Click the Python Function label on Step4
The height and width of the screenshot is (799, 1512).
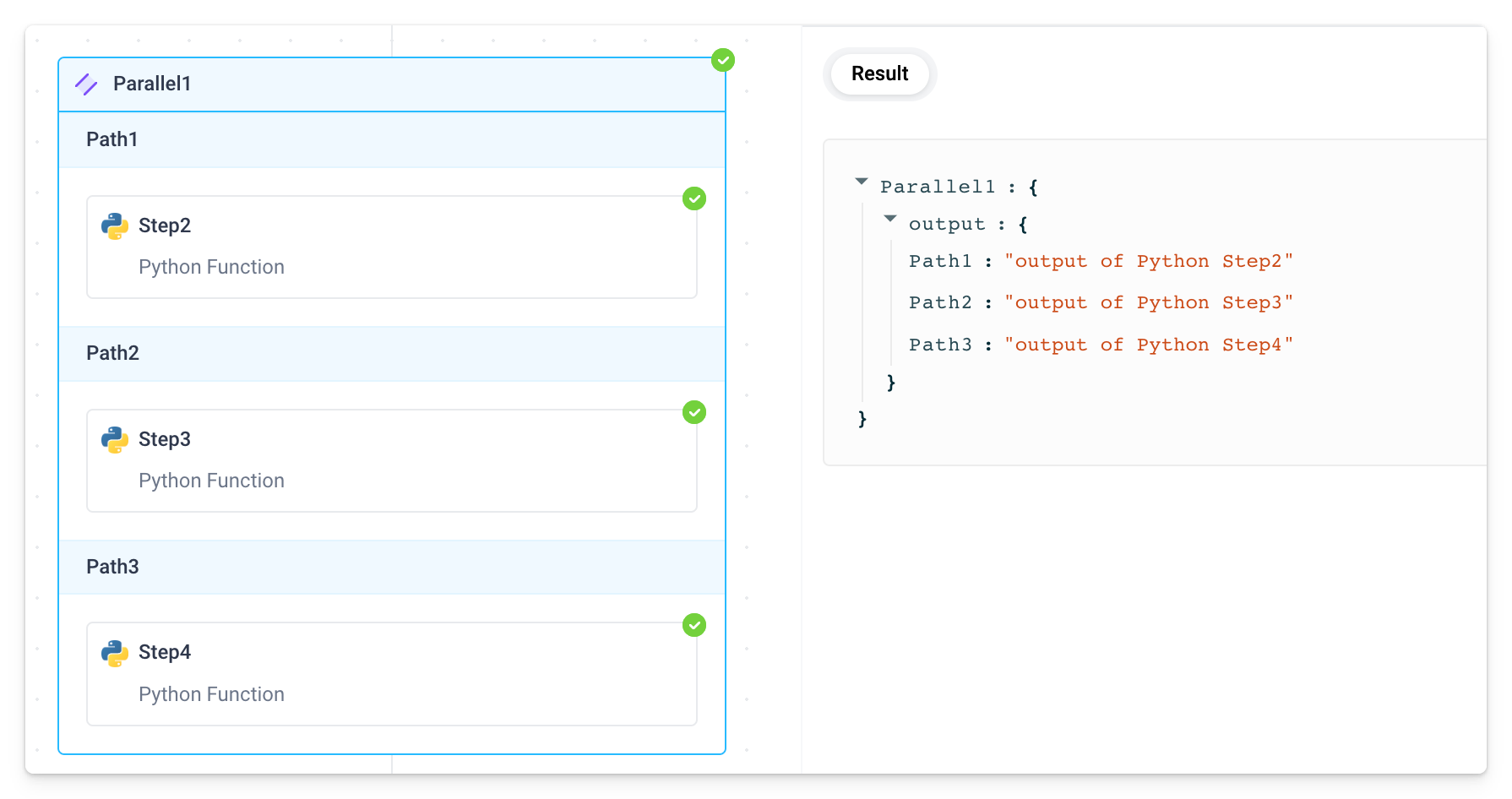click(210, 693)
